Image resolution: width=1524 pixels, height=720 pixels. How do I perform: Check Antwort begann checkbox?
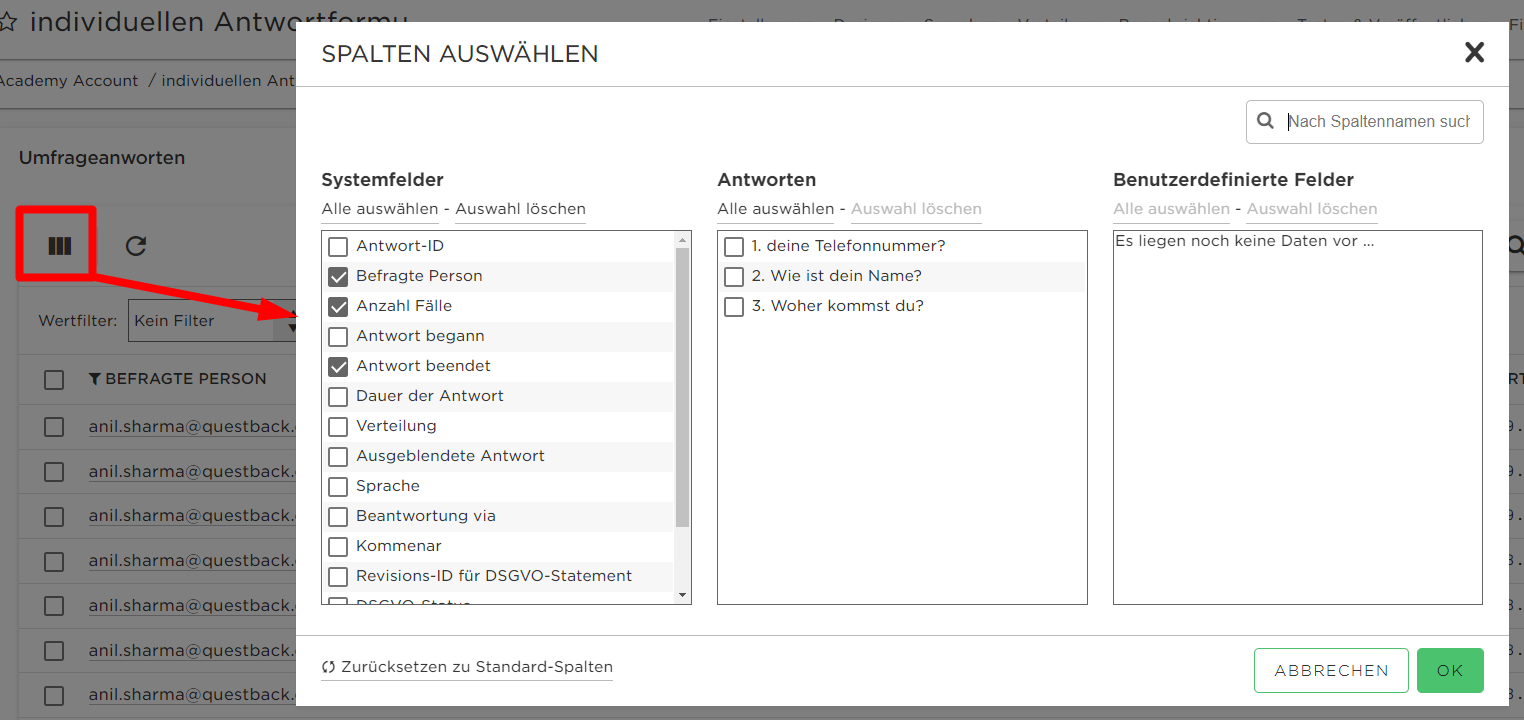[x=338, y=337]
